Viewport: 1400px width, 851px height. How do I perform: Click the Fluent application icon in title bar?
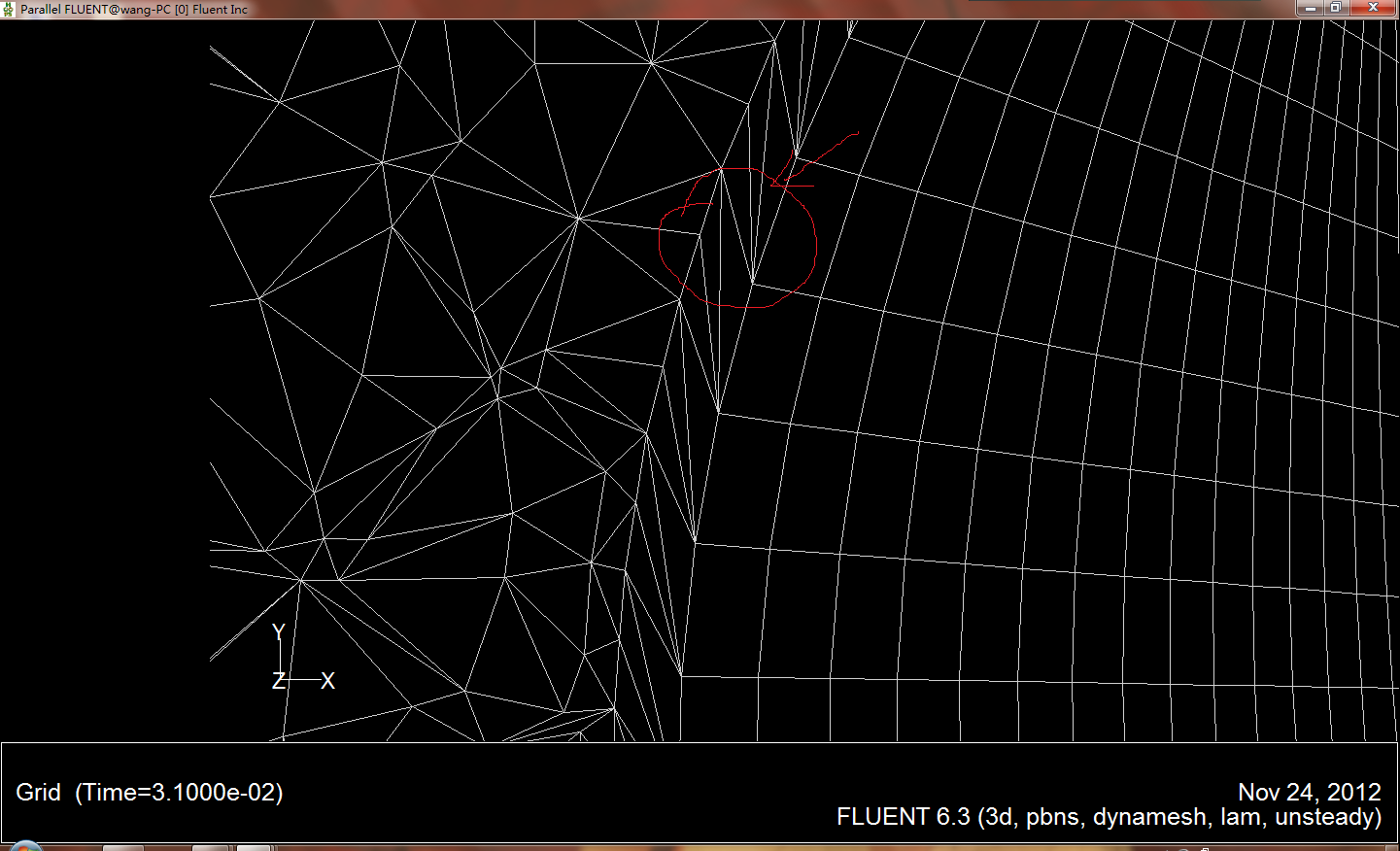click(x=9, y=9)
